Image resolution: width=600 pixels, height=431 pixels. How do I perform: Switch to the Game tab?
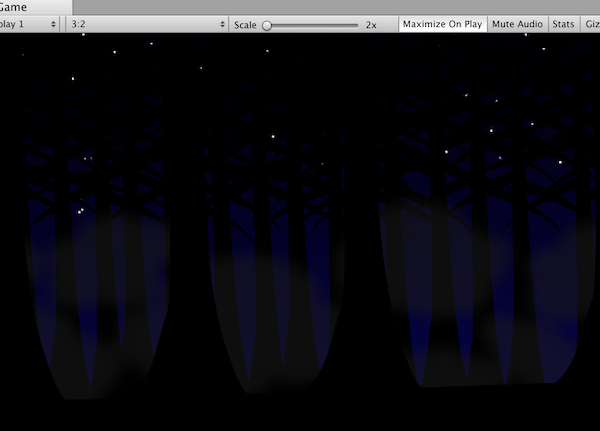pos(34,7)
